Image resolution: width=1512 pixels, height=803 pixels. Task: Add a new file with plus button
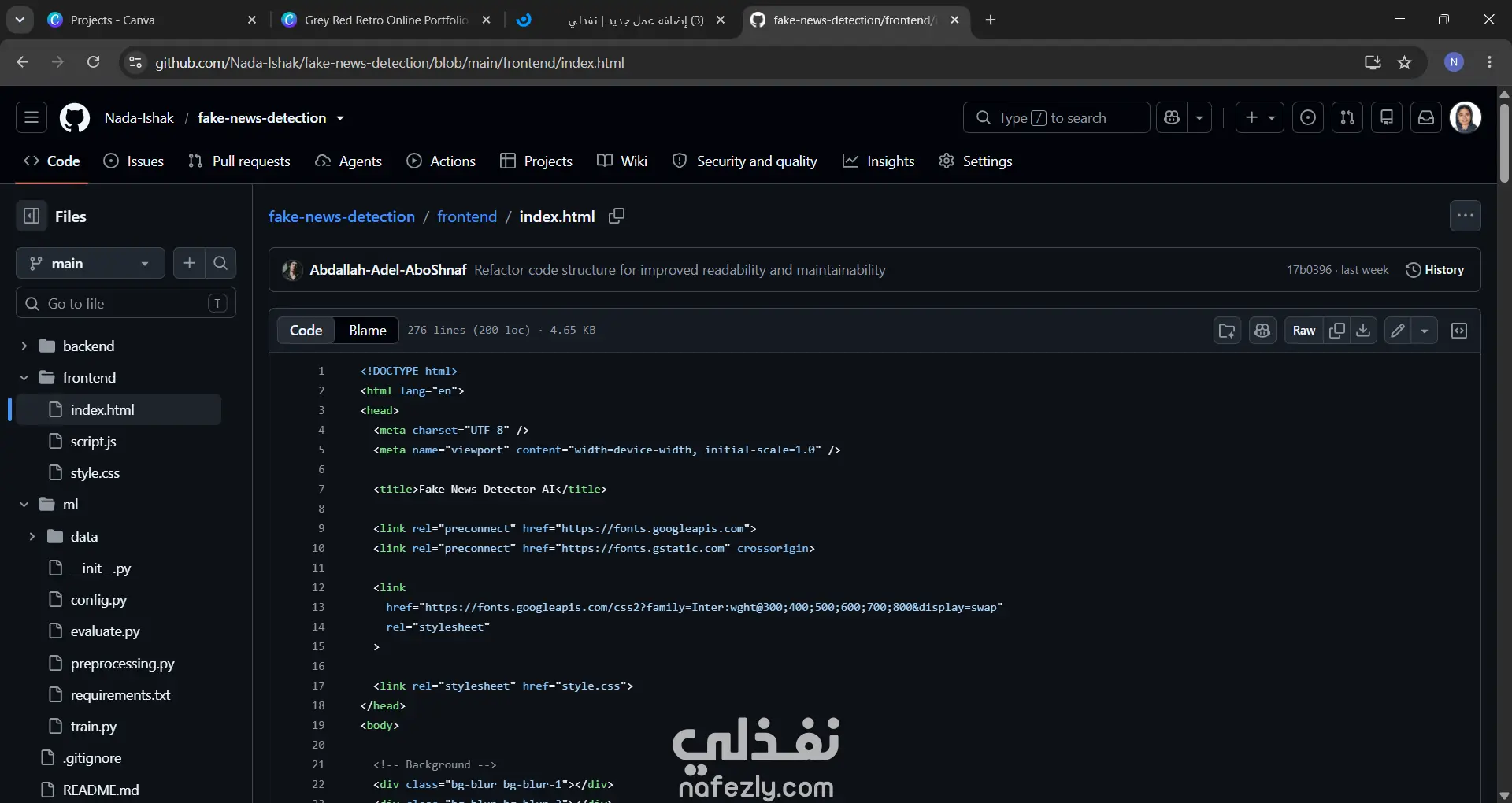(x=189, y=263)
